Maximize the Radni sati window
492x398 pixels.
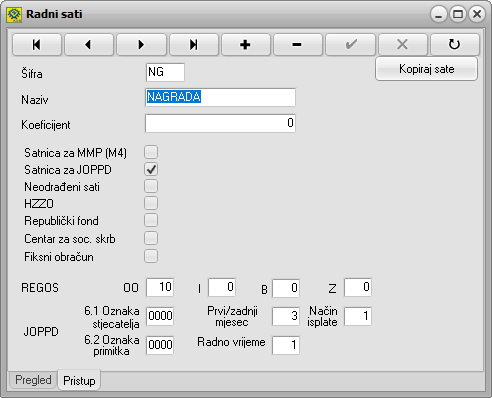pyautogui.click(x=458, y=14)
